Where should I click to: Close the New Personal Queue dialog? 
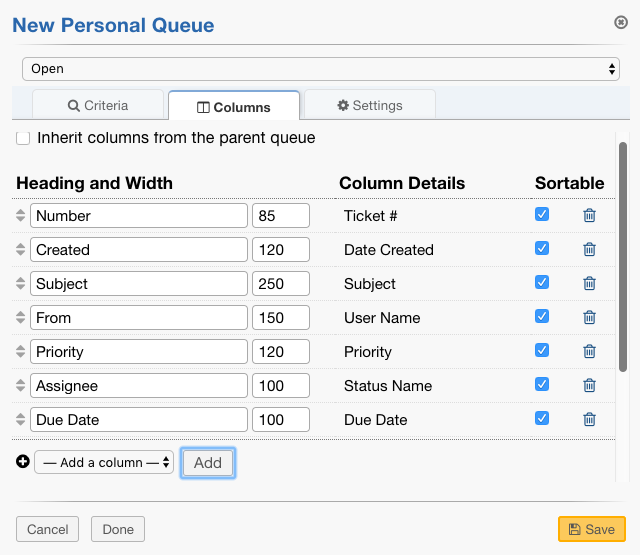(621, 22)
